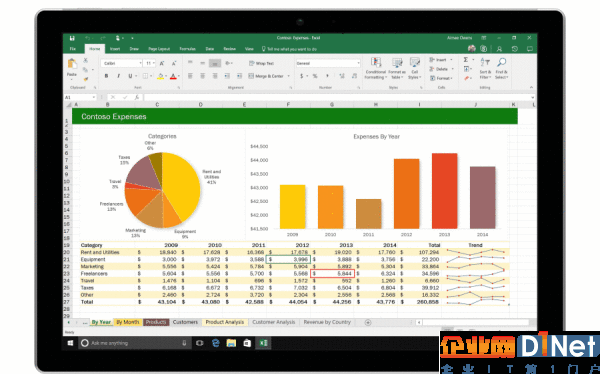Open the Calibri font name dropdown
The width and height of the screenshot is (600, 374).
(140, 63)
